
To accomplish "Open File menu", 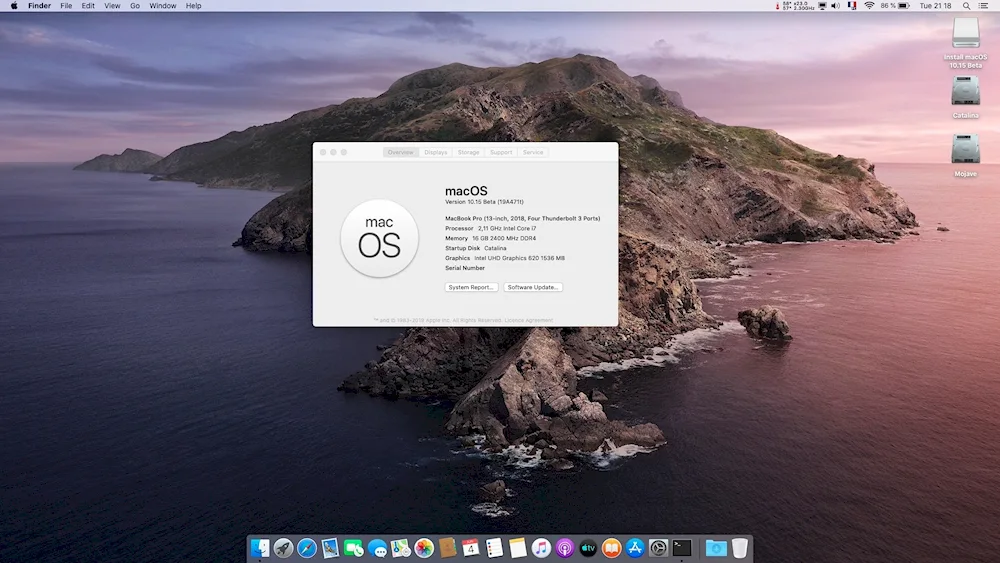I will 66,6.
